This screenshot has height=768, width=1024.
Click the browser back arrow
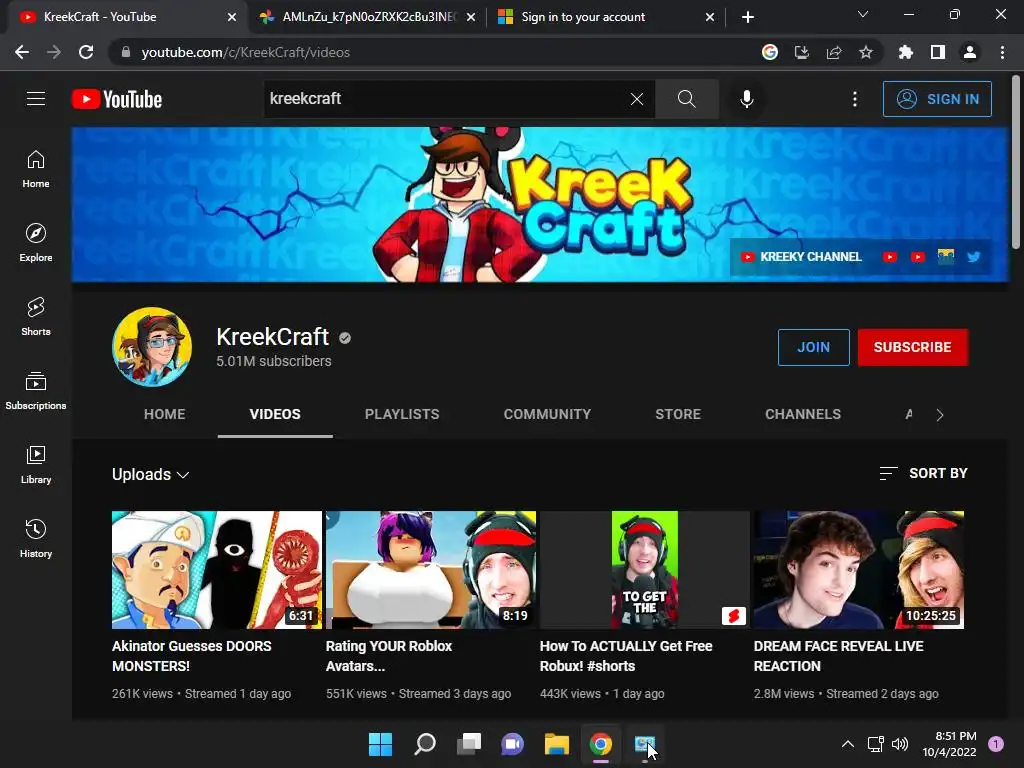point(22,52)
